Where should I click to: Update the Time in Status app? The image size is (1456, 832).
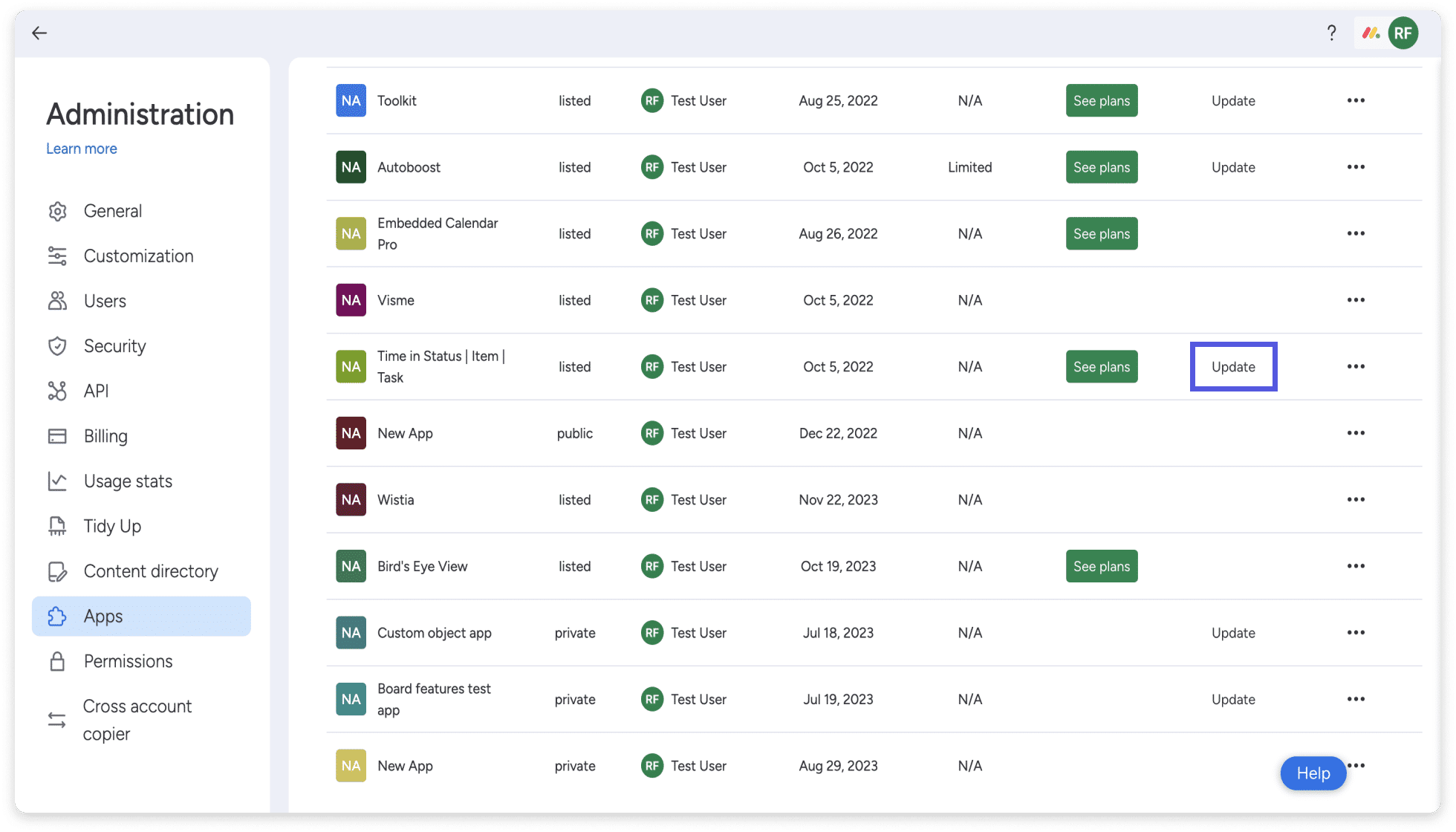point(1233,367)
